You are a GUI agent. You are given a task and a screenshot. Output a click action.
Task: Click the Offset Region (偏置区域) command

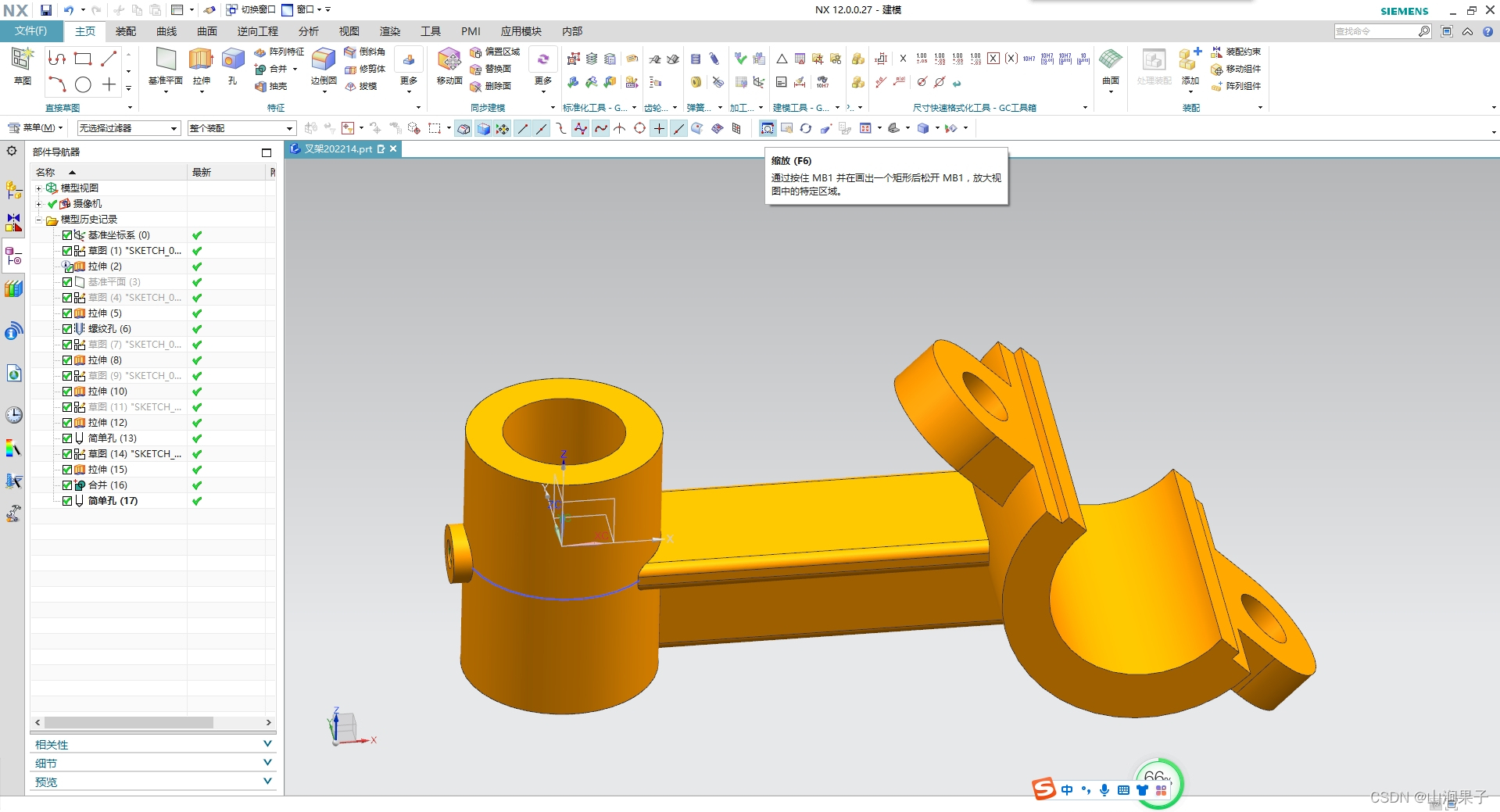[495, 52]
